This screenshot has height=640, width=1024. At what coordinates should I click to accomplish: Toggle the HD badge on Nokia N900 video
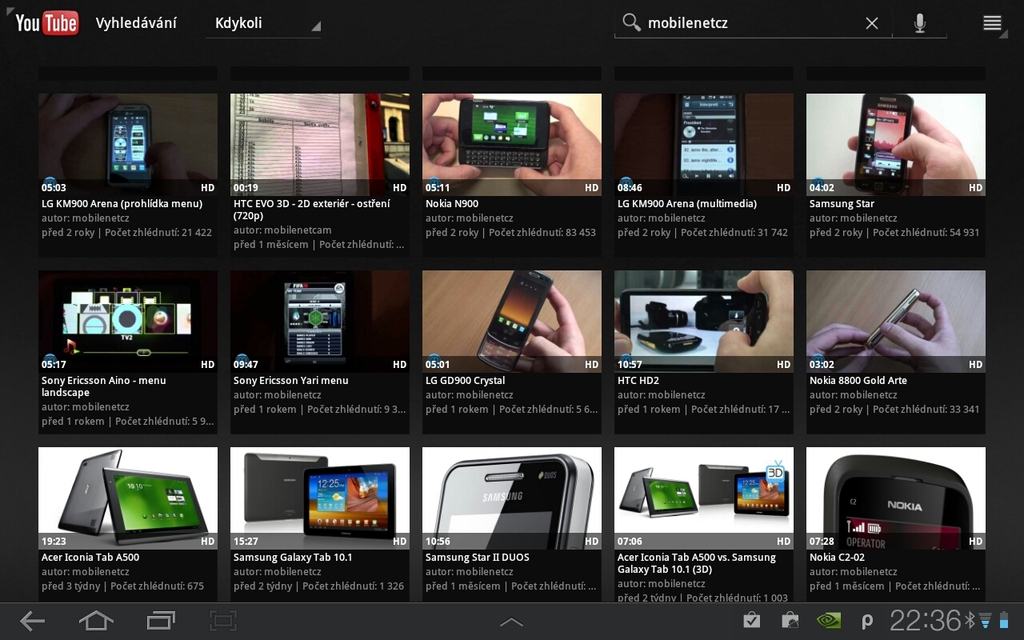click(592, 187)
